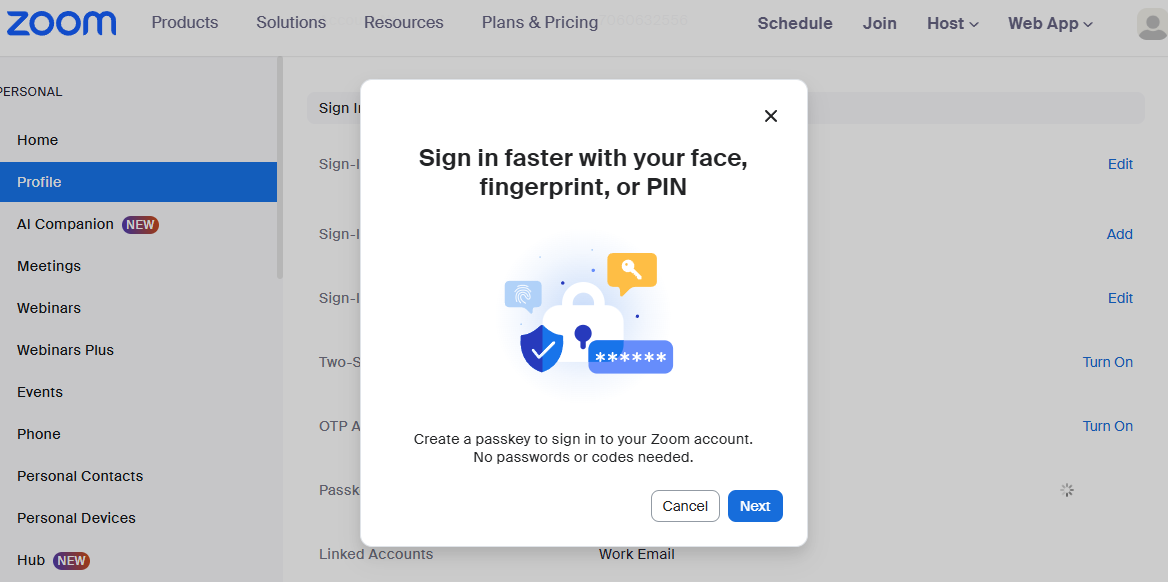Viewport: 1168px width, 582px height.
Task: Open the Resources menu
Action: pos(404,22)
